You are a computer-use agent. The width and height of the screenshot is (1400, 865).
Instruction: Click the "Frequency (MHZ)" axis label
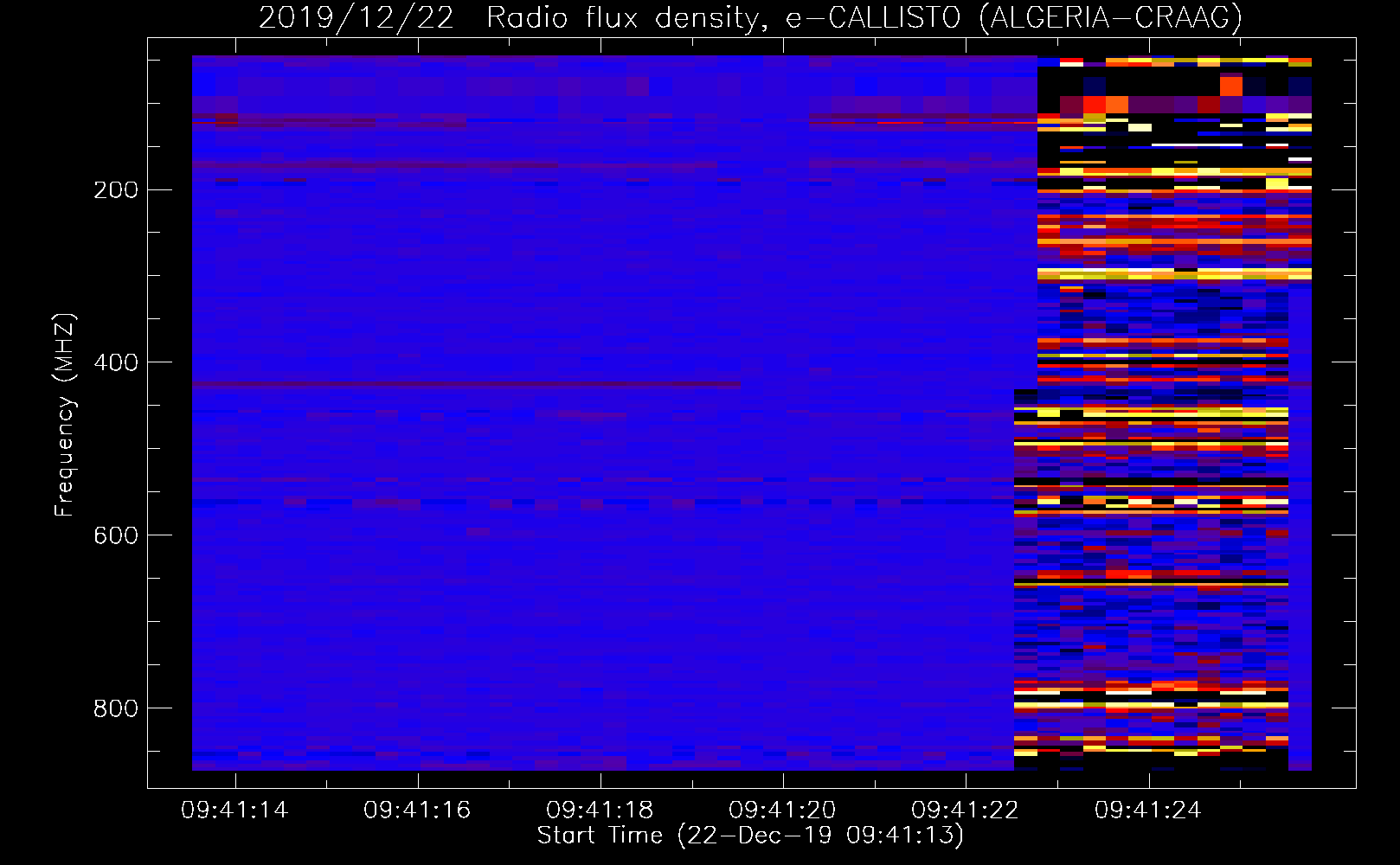tap(65, 415)
